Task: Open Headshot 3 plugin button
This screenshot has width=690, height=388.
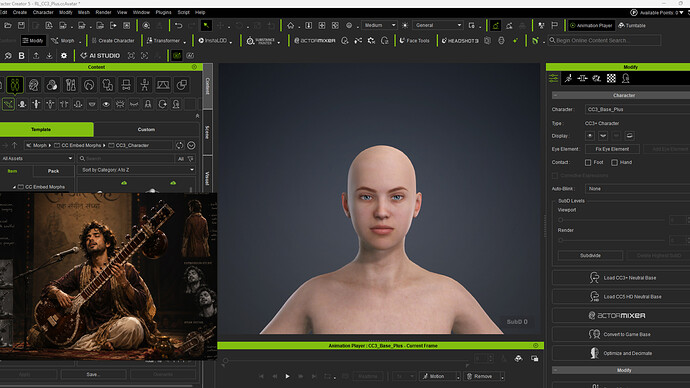Action: pyautogui.click(x=460, y=40)
